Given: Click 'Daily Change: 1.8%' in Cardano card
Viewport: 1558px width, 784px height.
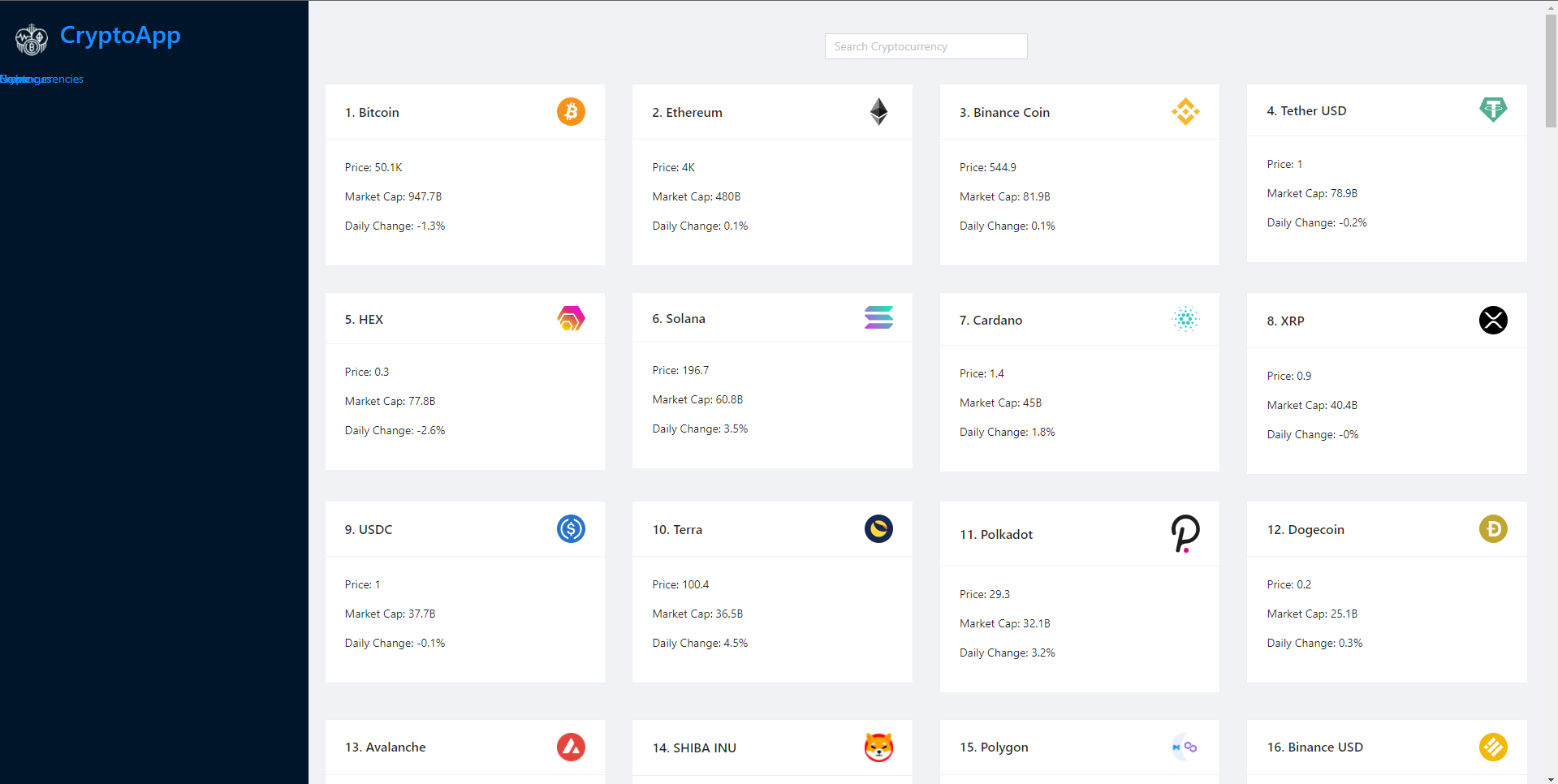Looking at the screenshot, I should tap(1007, 432).
